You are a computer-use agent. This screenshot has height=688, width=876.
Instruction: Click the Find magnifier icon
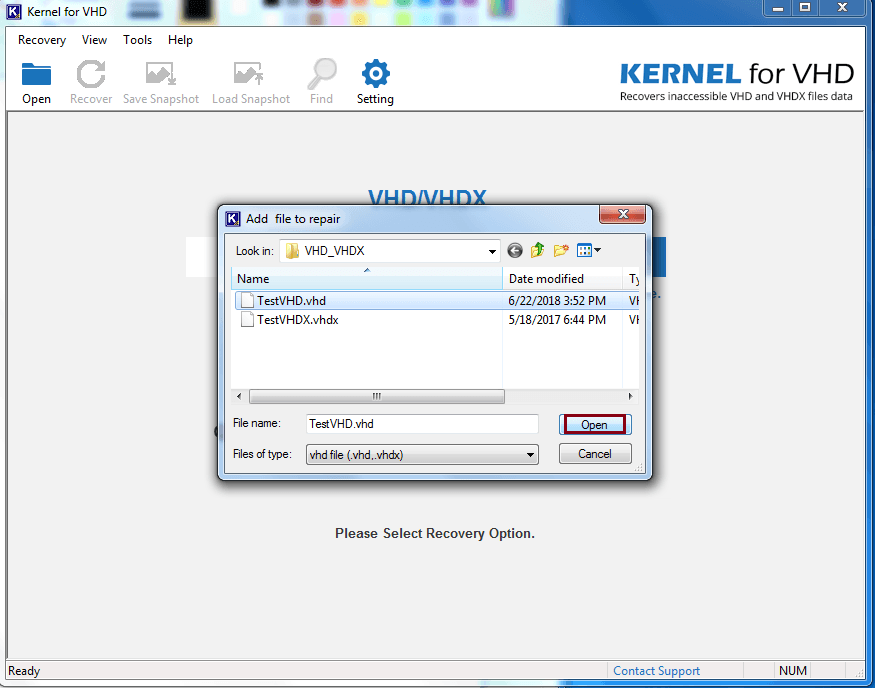[x=322, y=74]
